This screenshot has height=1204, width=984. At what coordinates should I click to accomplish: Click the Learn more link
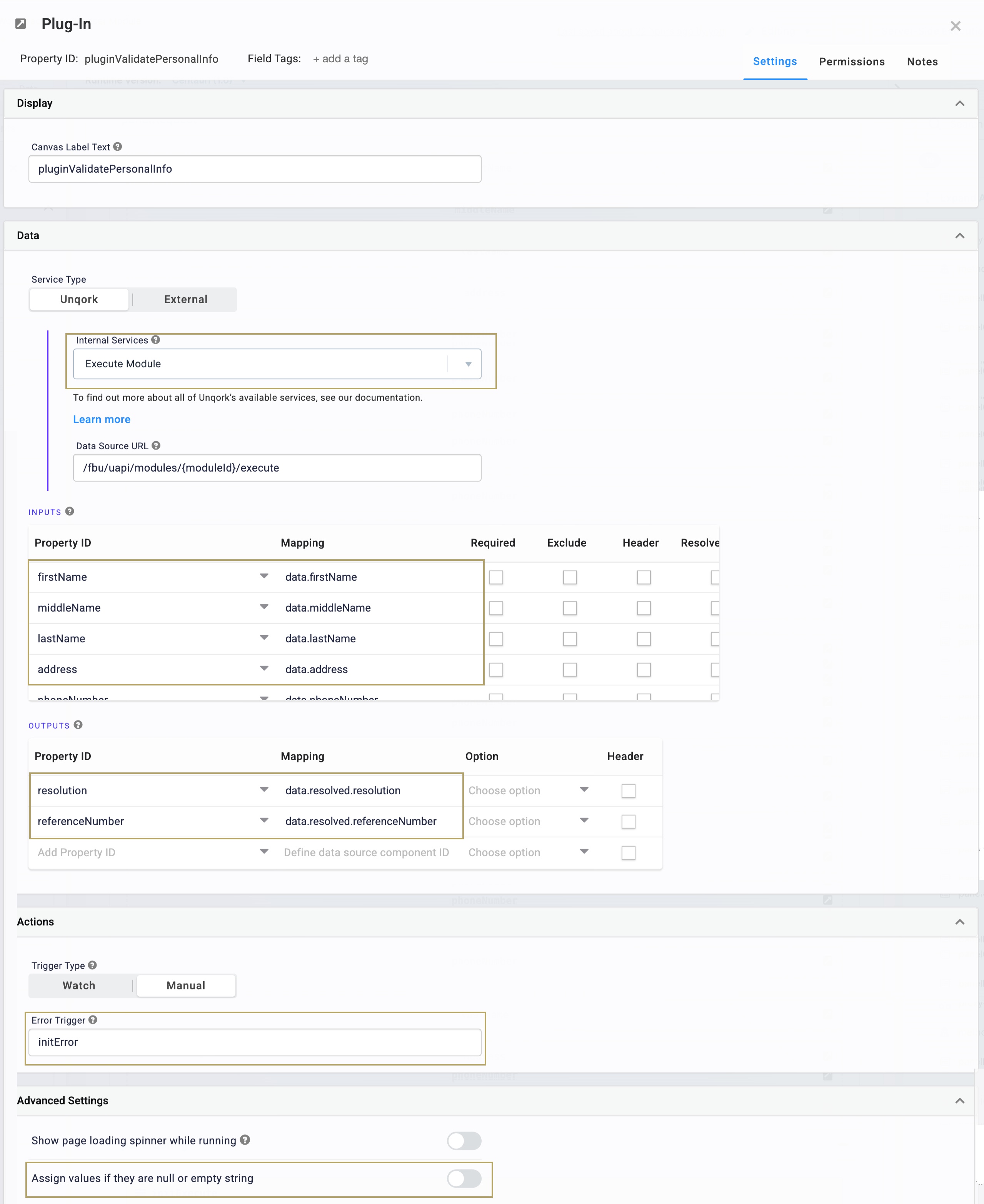tap(102, 419)
